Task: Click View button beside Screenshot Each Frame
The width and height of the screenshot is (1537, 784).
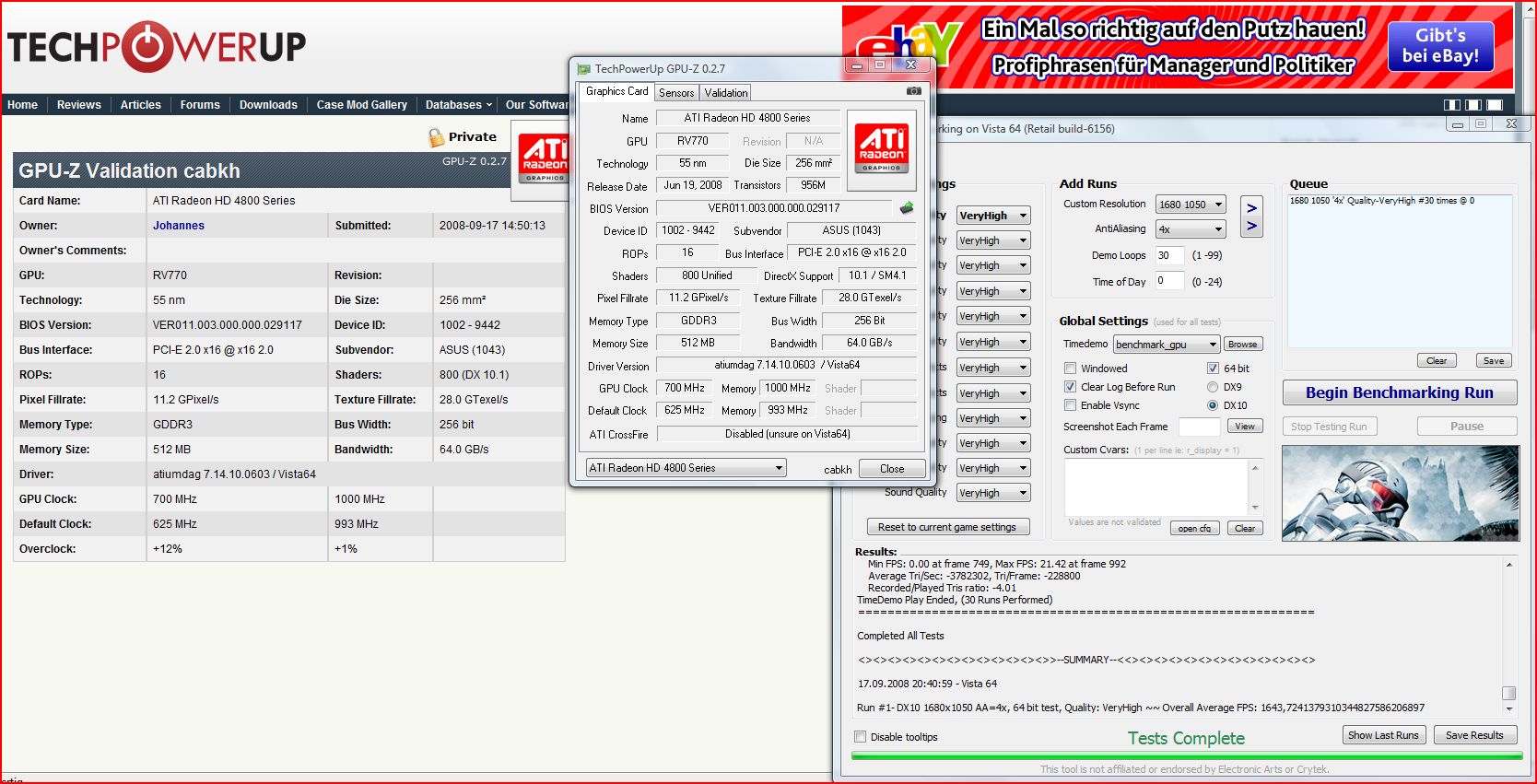Action: click(x=1245, y=427)
